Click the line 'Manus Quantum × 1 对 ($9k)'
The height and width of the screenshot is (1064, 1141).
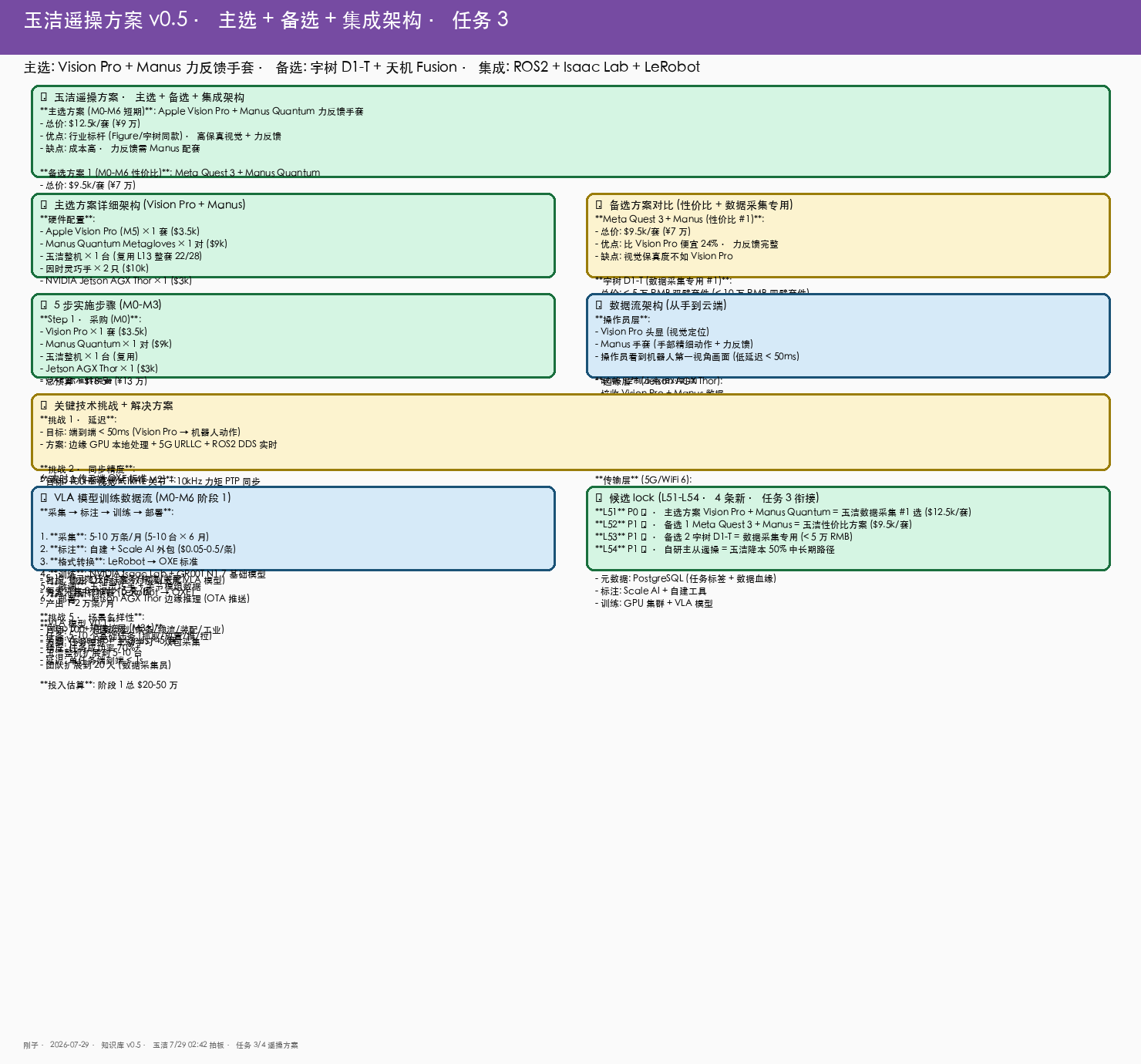click(106, 344)
